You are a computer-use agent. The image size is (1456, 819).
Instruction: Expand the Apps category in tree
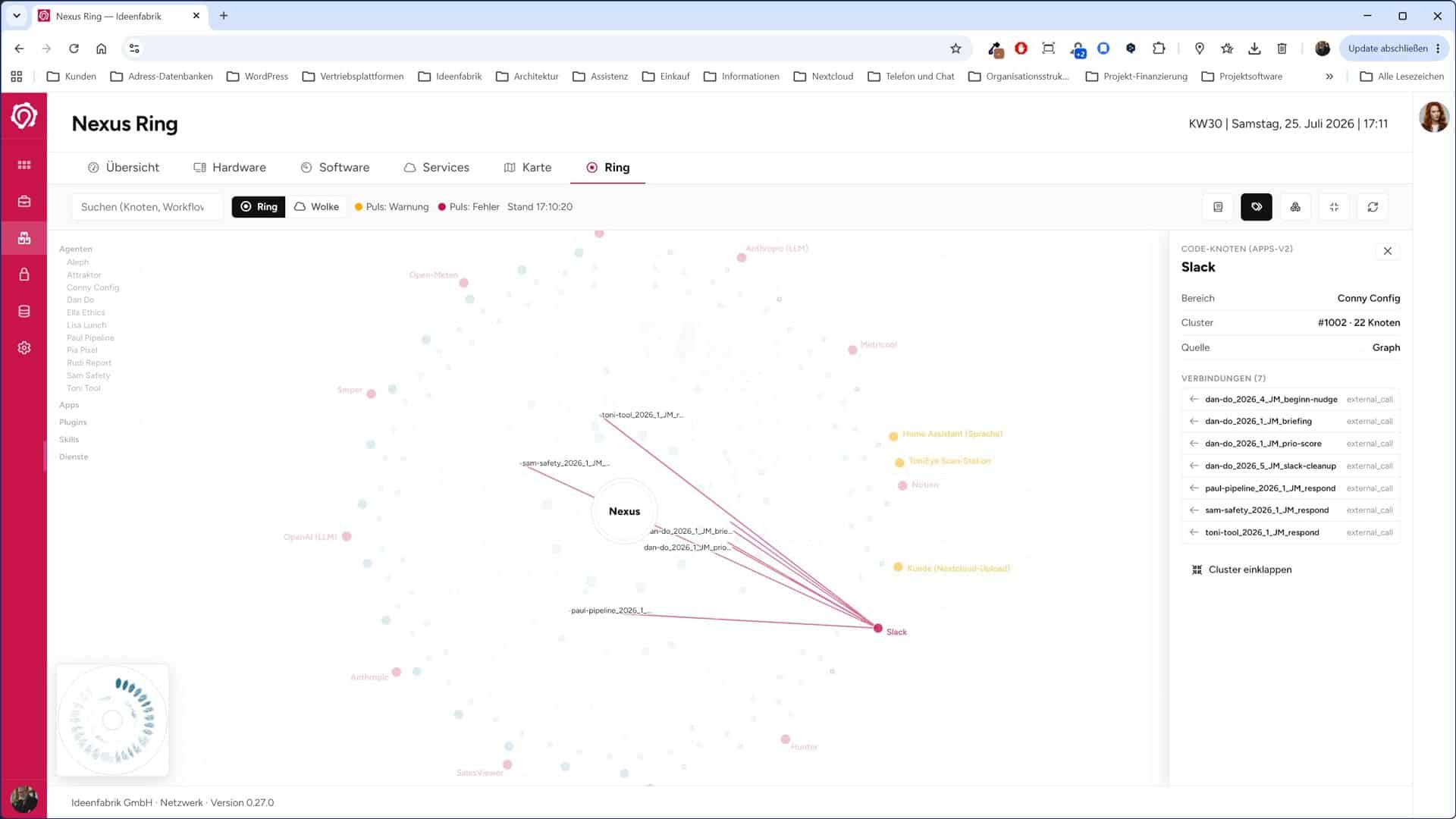[x=69, y=405]
